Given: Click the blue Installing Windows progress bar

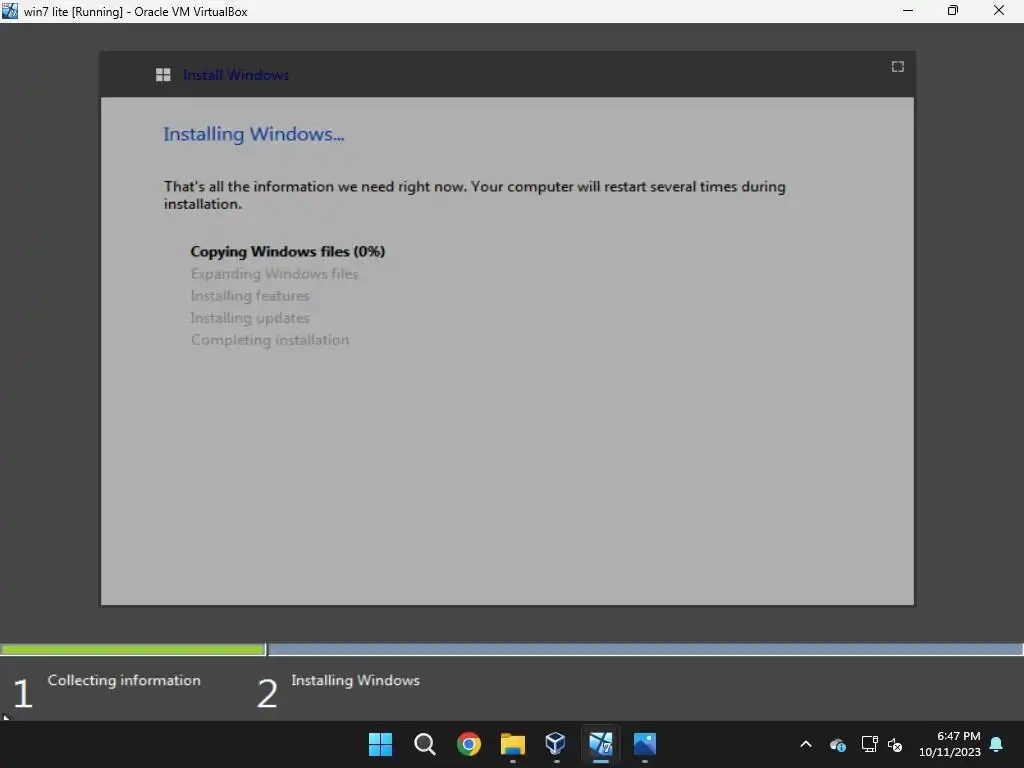Looking at the screenshot, I should pos(645,649).
